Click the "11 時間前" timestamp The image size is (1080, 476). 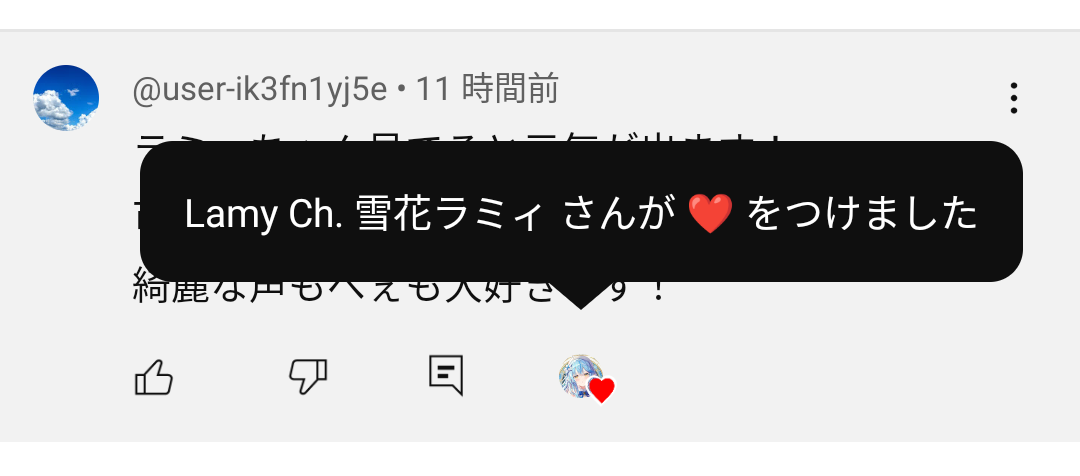tap(488, 90)
